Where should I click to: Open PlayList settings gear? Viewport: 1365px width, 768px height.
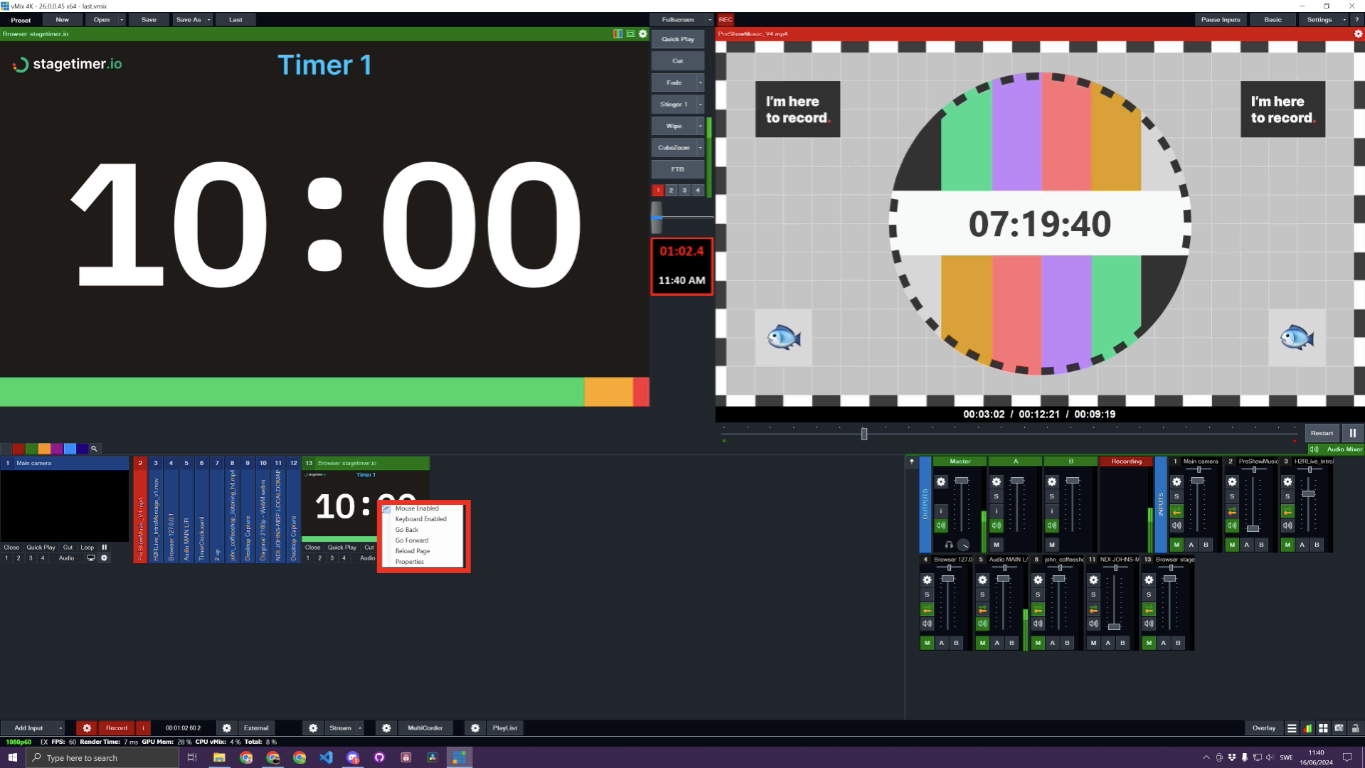tap(475, 728)
